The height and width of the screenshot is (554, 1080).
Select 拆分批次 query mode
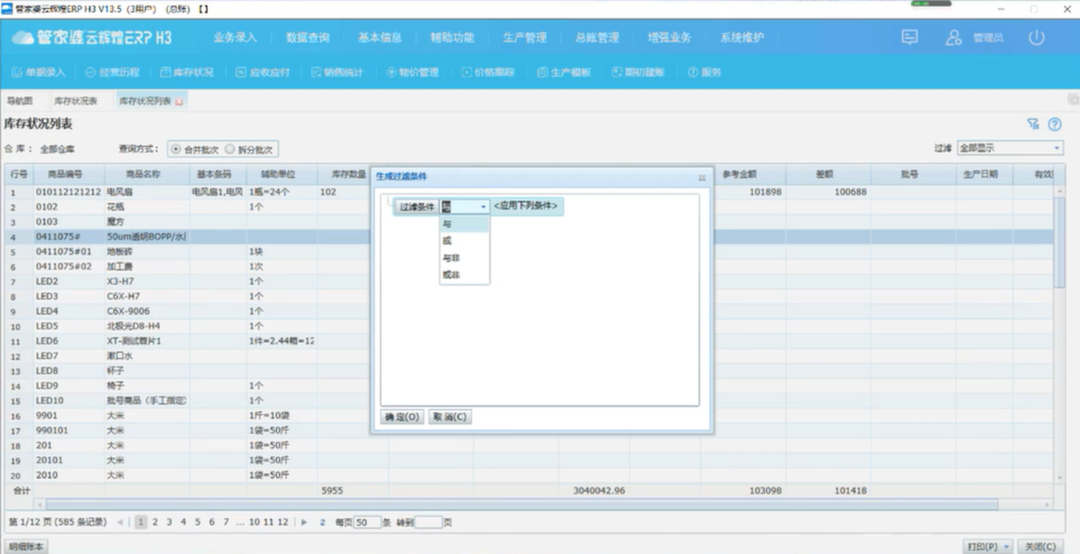click(249, 149)
